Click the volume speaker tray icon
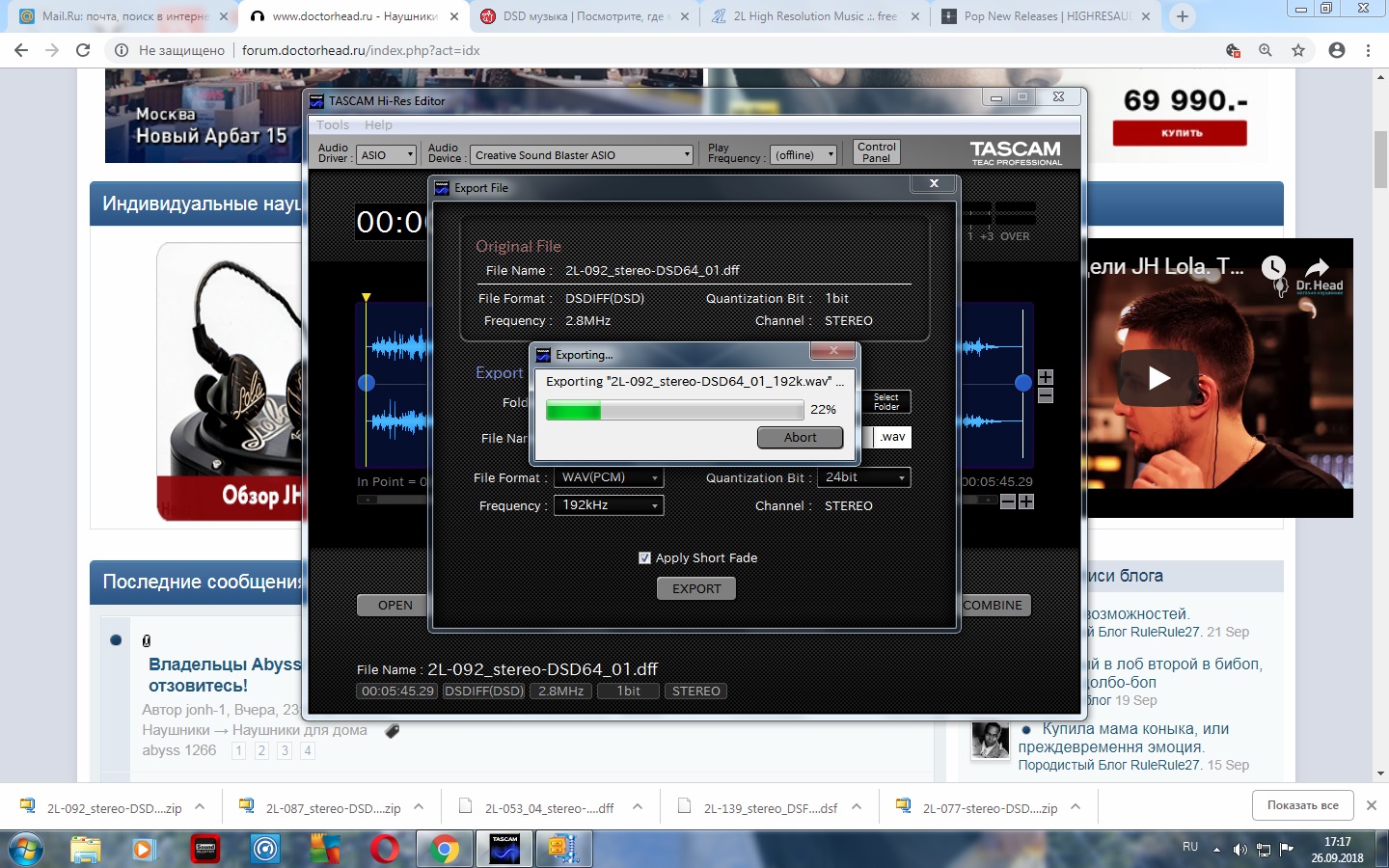This screenshot has width=1389, height=868. (x=1239, y=850)
